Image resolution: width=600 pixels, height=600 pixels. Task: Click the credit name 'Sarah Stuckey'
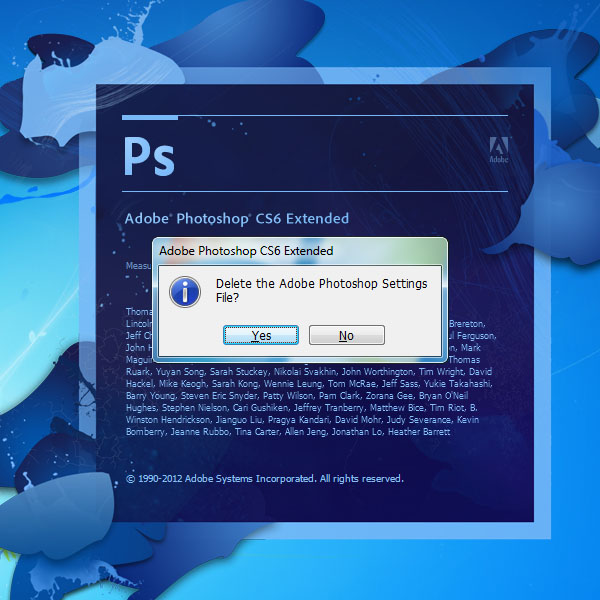tap(238, 372)
